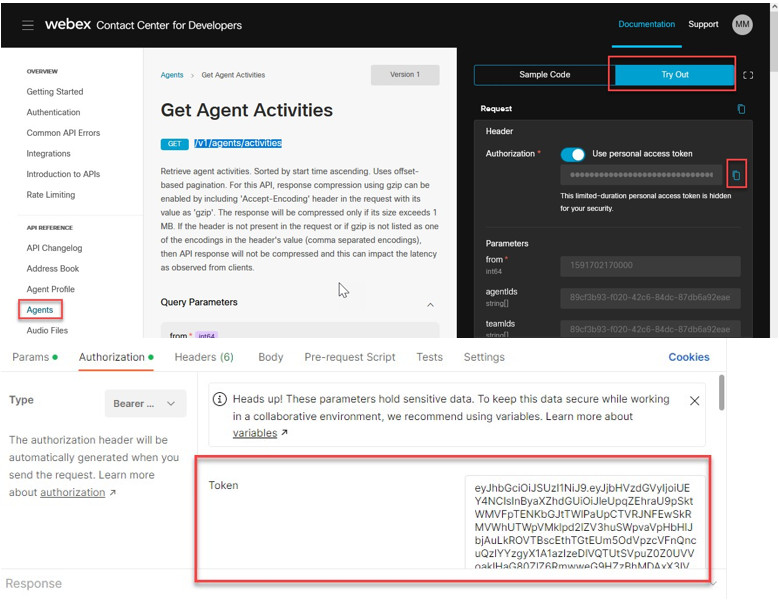Open API Changelog in sidebar

(x=54, y=248)
